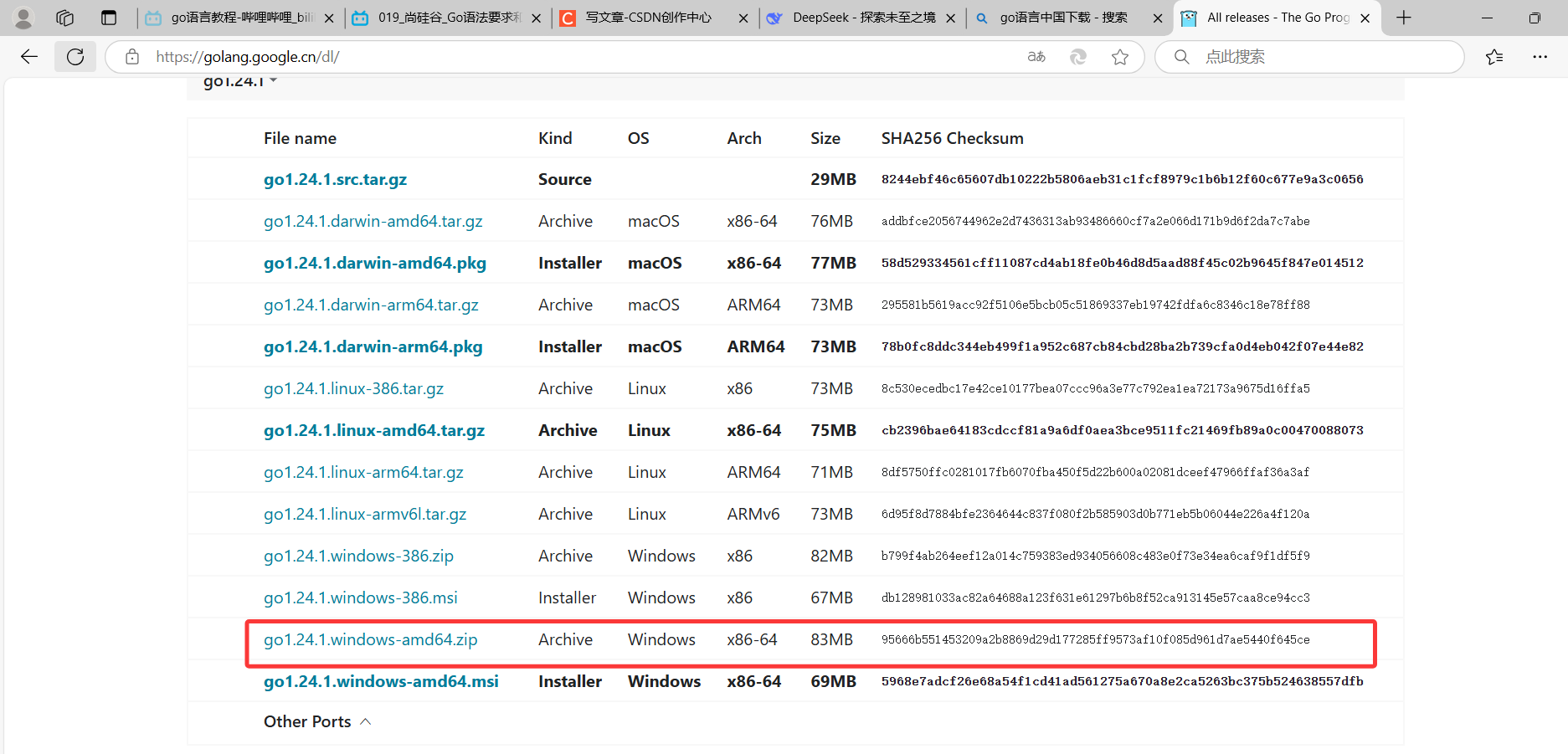Go back with the back arrow
This screenshot has height=754, width=1568.
coord(29,57)
